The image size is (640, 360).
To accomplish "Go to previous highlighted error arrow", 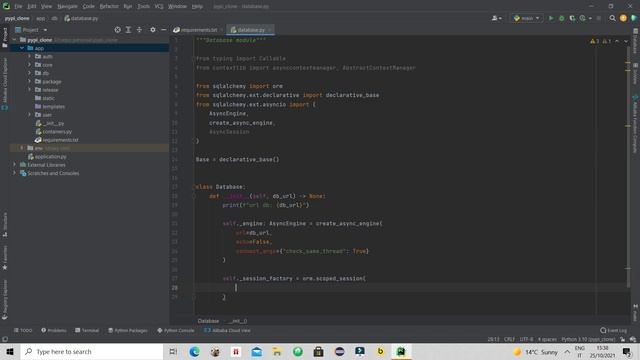I will tap(617, 41).
